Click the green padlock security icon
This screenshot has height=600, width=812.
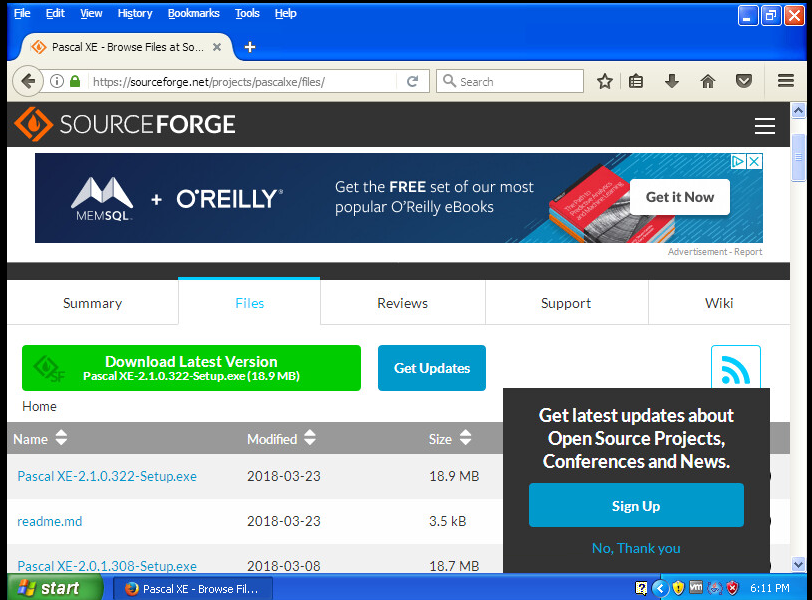[75, 81]
